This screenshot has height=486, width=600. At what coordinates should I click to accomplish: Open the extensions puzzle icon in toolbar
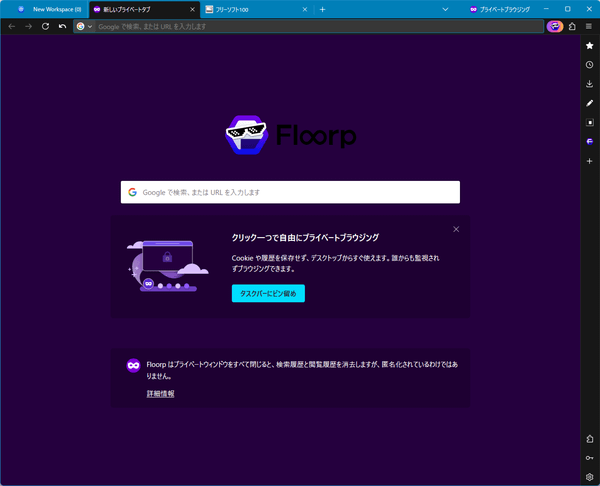click(x=572, y=26)
